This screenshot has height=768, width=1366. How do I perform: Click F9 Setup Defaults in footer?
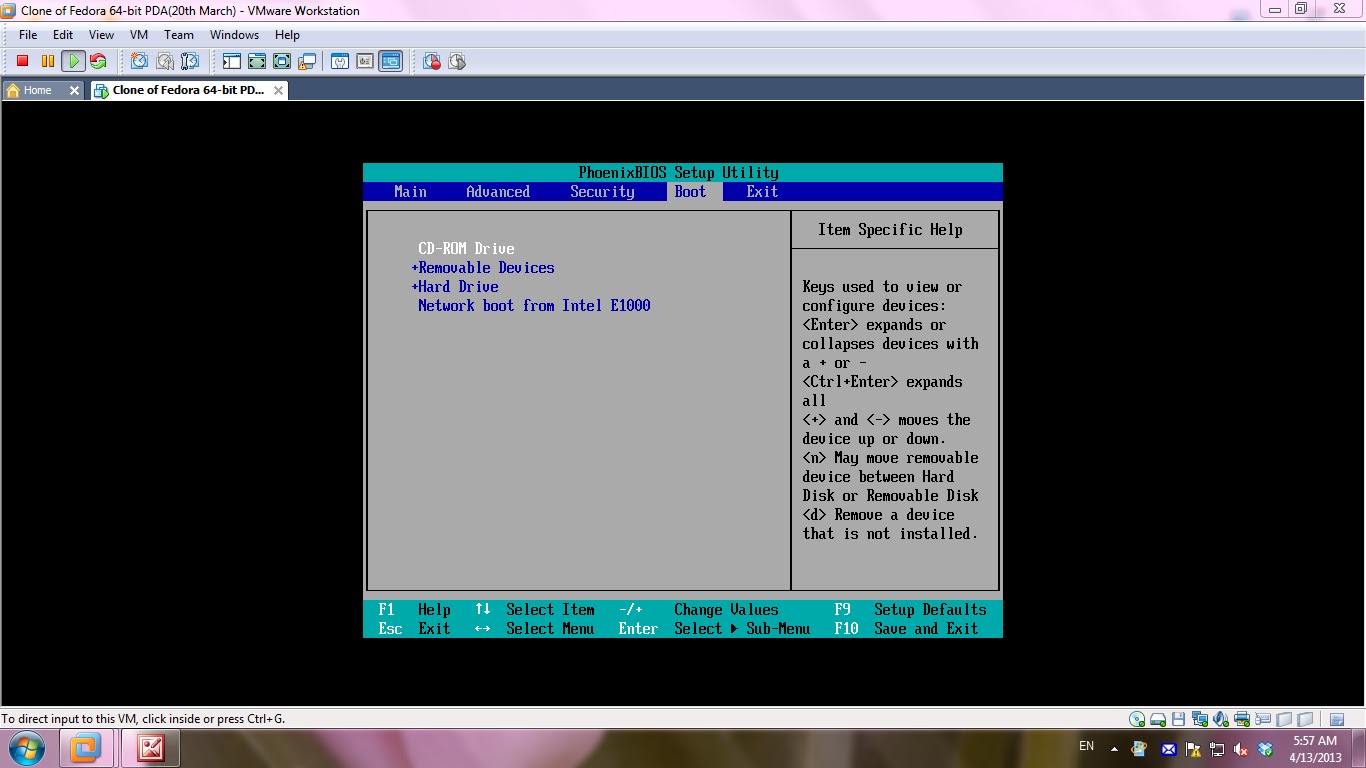click(x=910, y=610)
